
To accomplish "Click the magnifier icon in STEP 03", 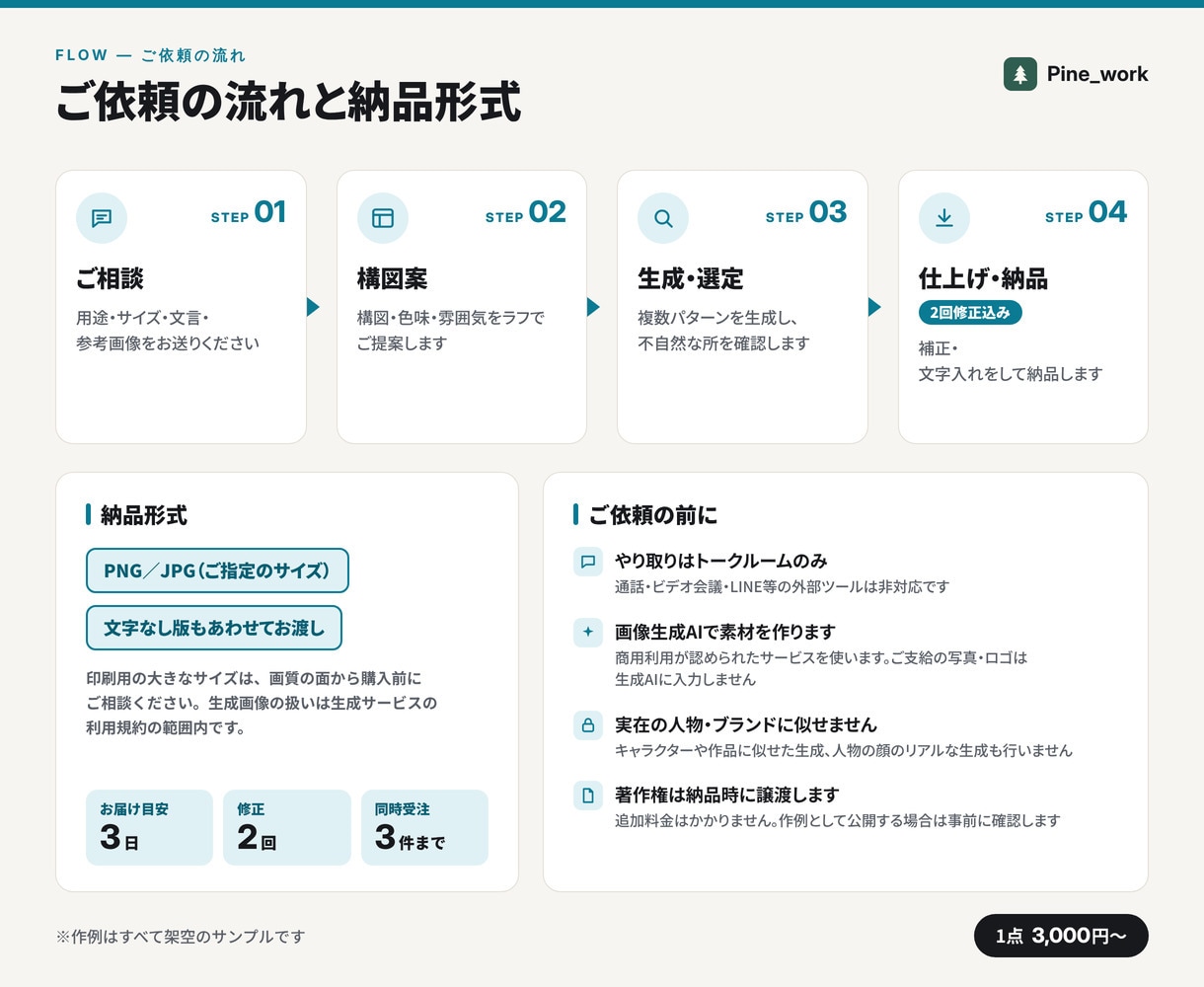I will coord(663,218).
